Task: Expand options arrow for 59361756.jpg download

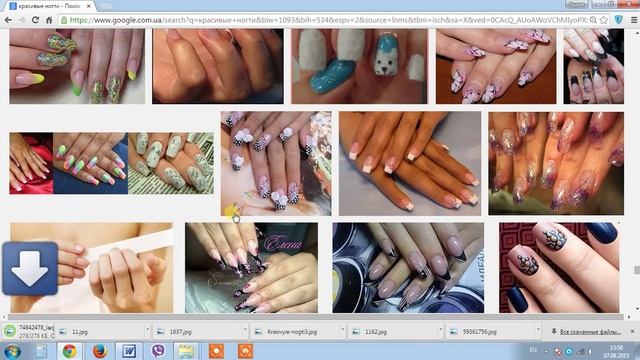Action: tap(538, 329)
